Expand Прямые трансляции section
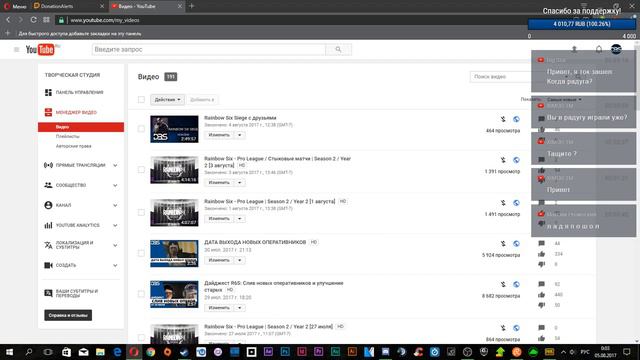This screenshot has width=640, height=360. click(115, 165)
